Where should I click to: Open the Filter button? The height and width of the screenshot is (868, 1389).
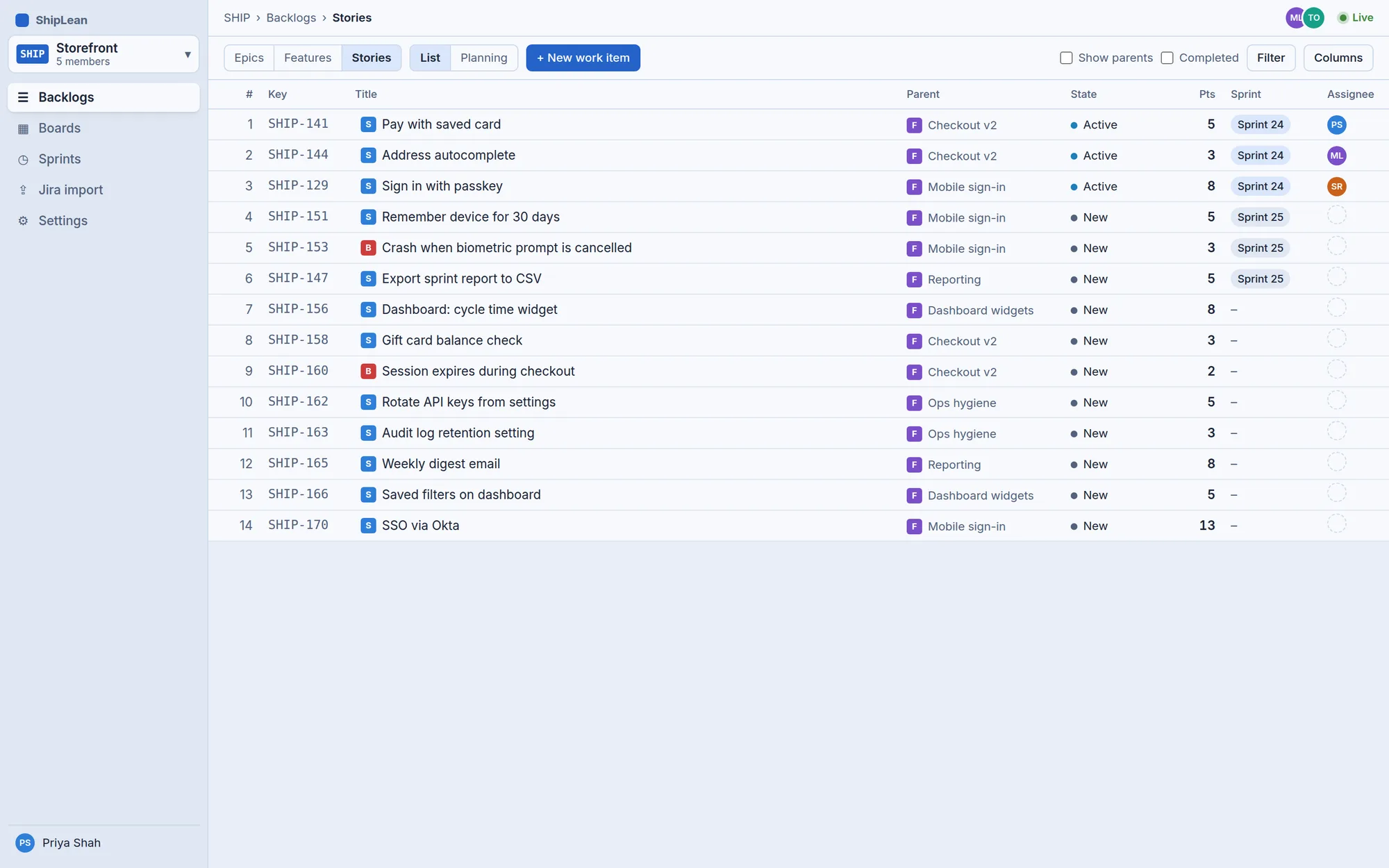click(x=1270, y=58)
